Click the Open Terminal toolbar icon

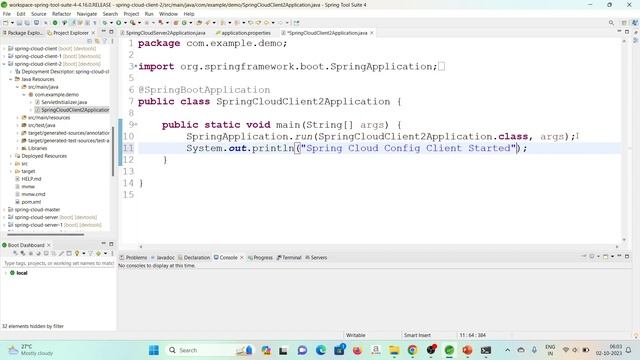[x=36, y=23]
